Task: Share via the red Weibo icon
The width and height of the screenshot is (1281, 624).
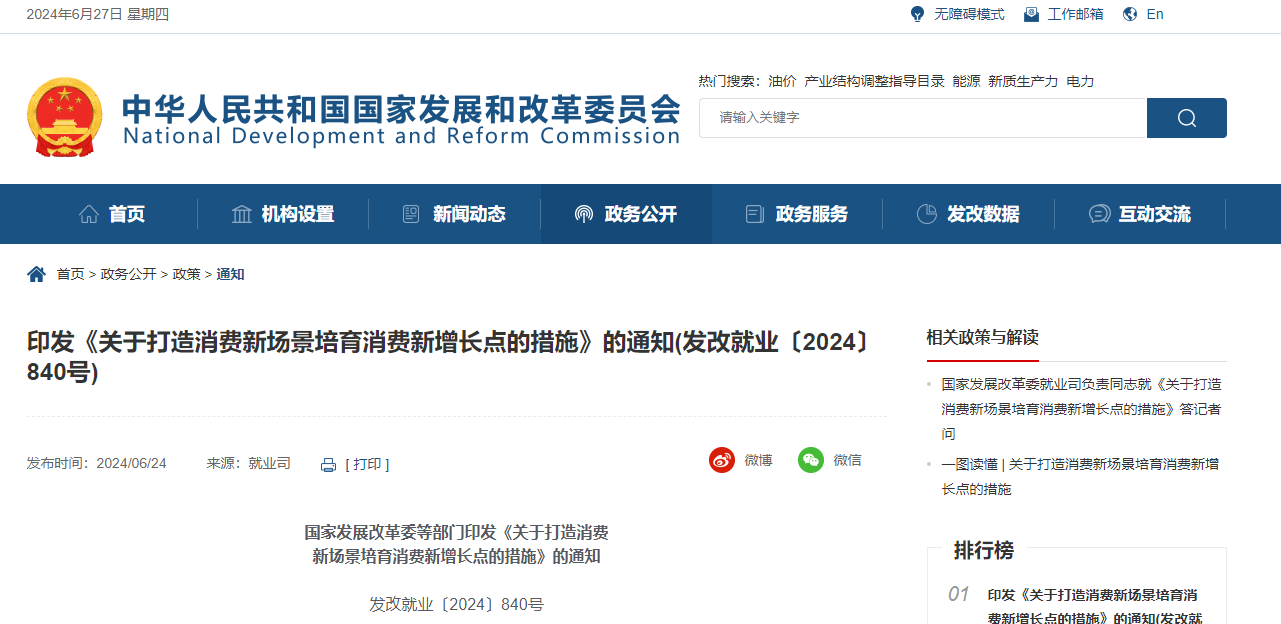Action: tap(722, 460)
